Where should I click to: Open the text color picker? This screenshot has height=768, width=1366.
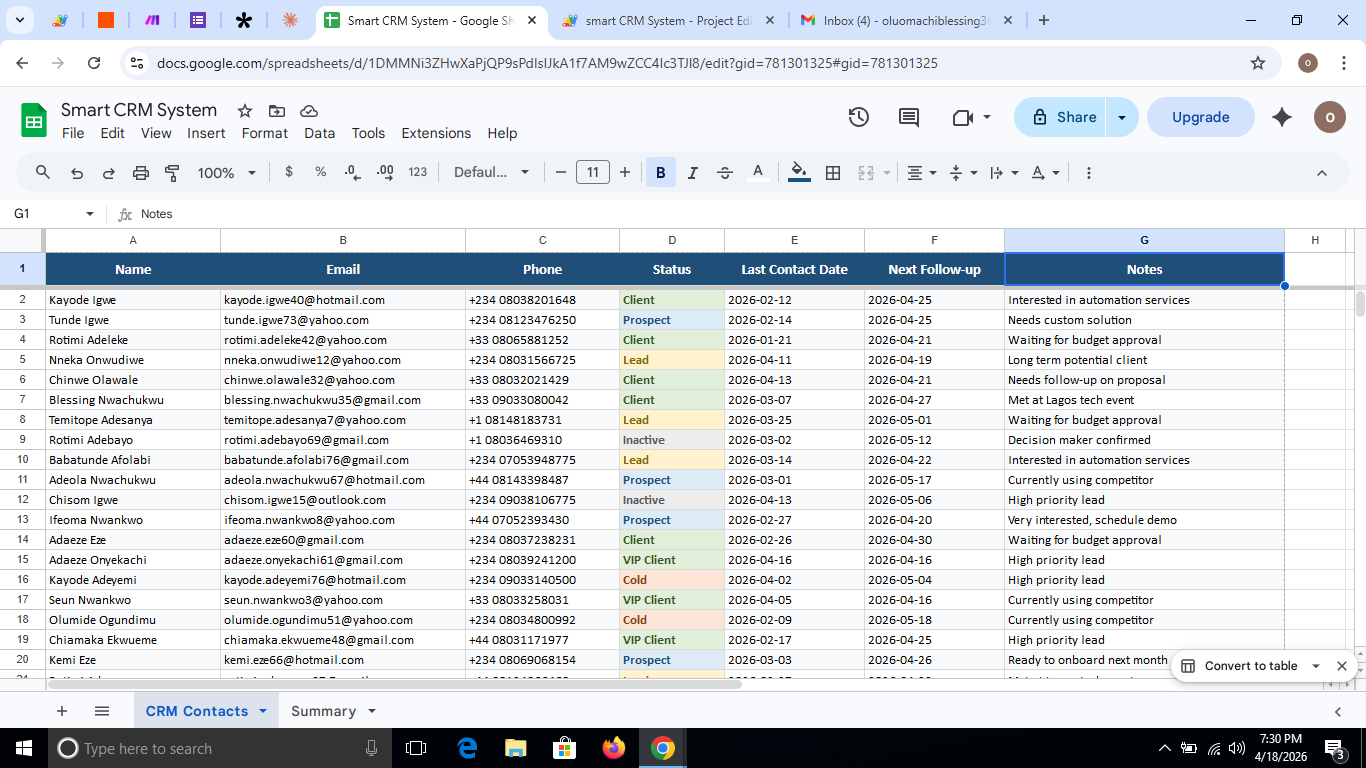click(x=758, y=172)
